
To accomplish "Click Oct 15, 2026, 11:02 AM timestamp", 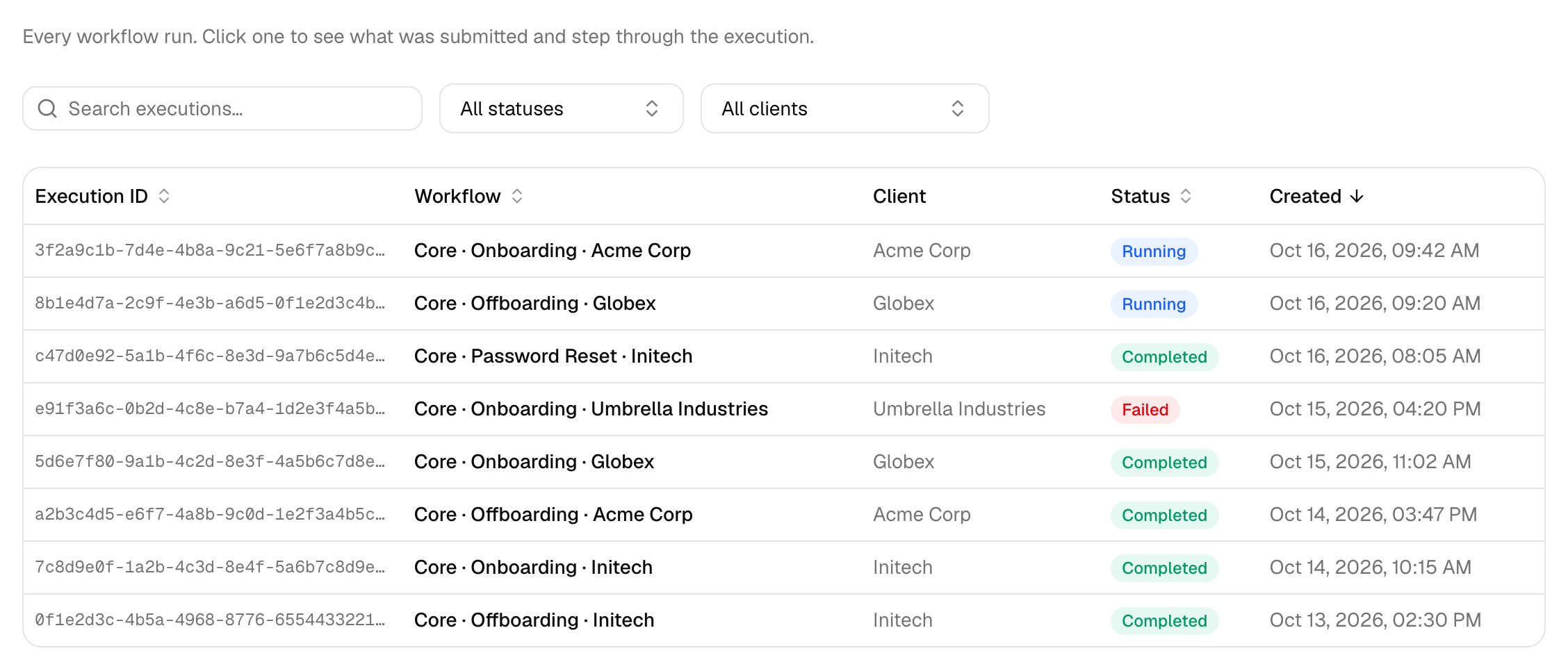I will pyautogui.click(x=1370, y=461).
